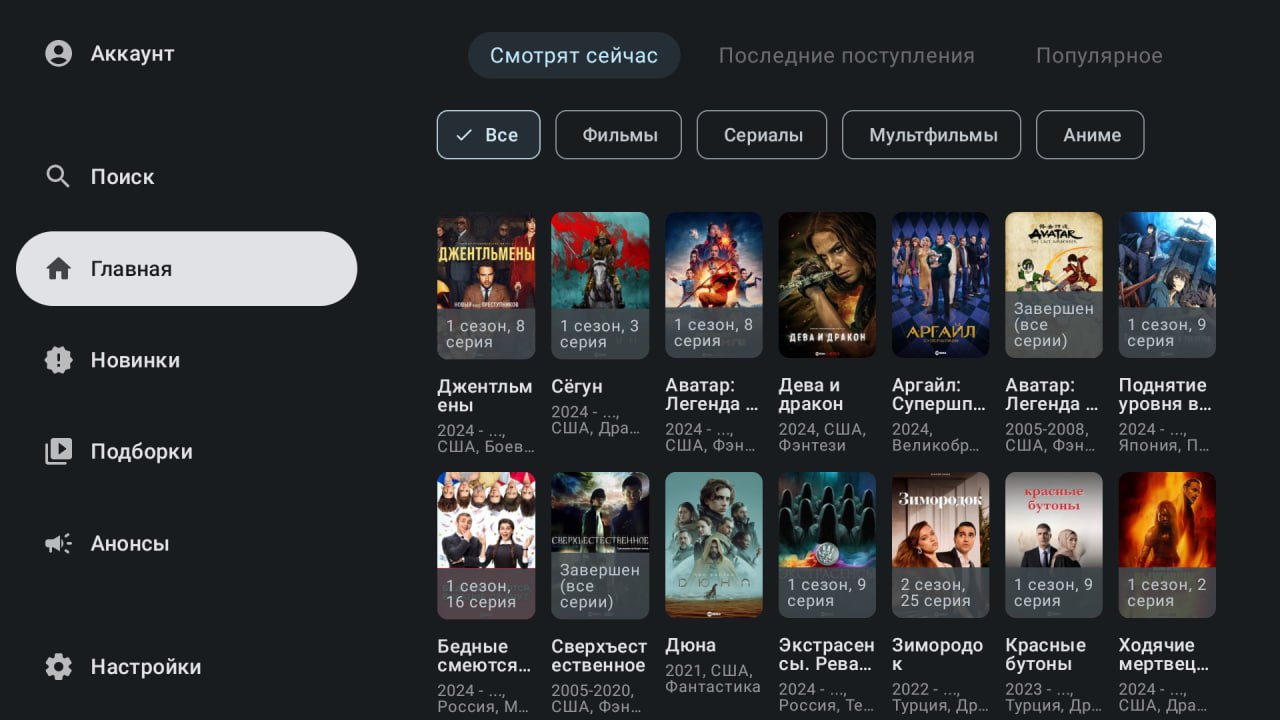This screenshot has width=1280, height=720.
Task: Click the Зимородок title link
Action: pyautogui.click(x=937, y=655)
